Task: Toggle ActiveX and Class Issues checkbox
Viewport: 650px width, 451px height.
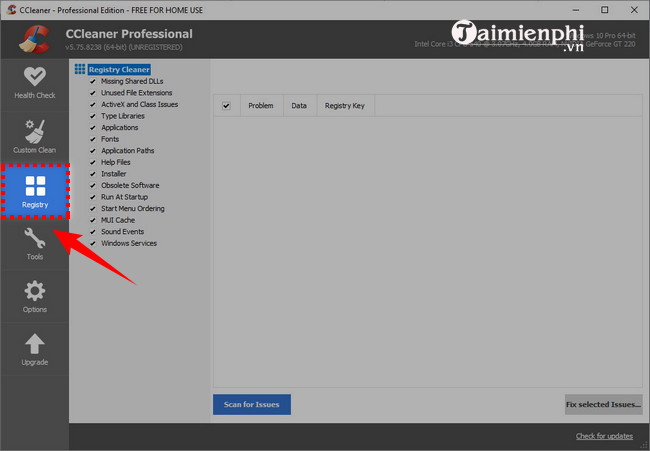Action: [93, 104]
